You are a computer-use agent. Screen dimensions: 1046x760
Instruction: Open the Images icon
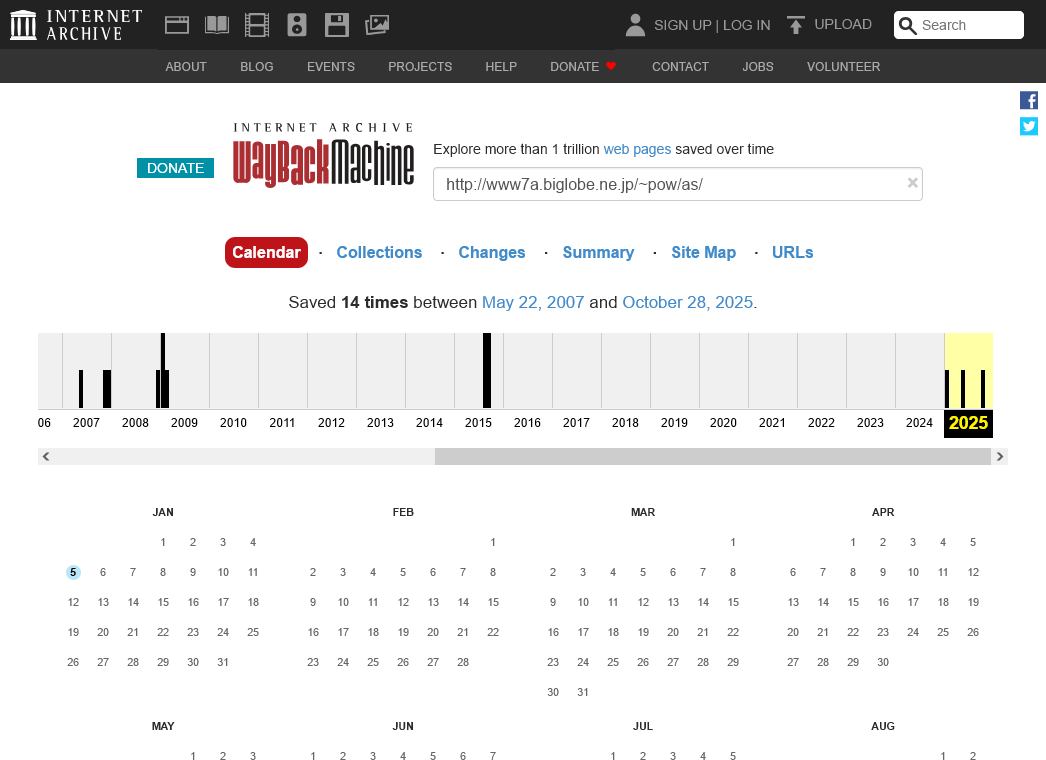click(x=377, y=25)
